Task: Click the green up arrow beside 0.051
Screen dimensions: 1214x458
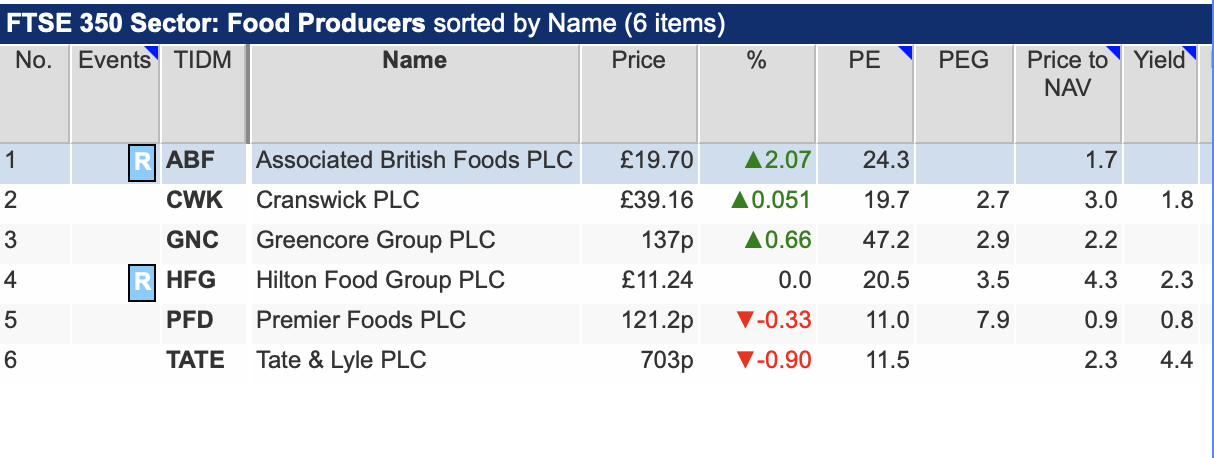Action: [x=741, y=200]
